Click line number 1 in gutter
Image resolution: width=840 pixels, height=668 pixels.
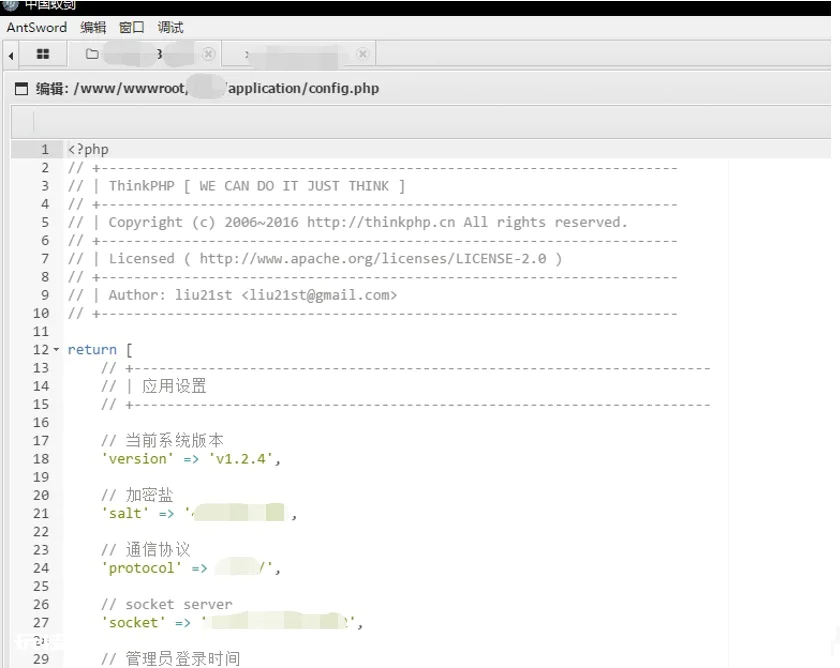pyautogui.click(x=45, y=149)
